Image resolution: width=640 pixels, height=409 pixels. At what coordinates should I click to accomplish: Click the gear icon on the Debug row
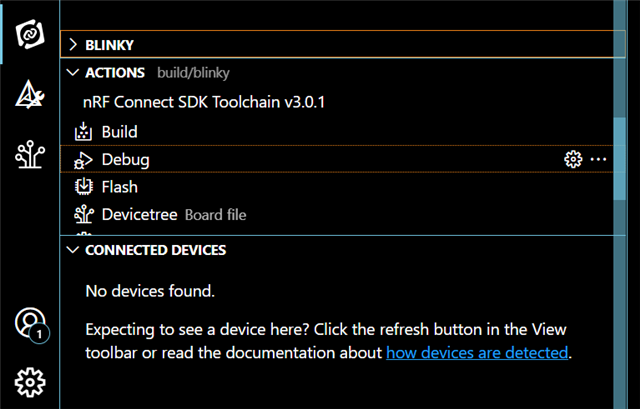[573, 159]
